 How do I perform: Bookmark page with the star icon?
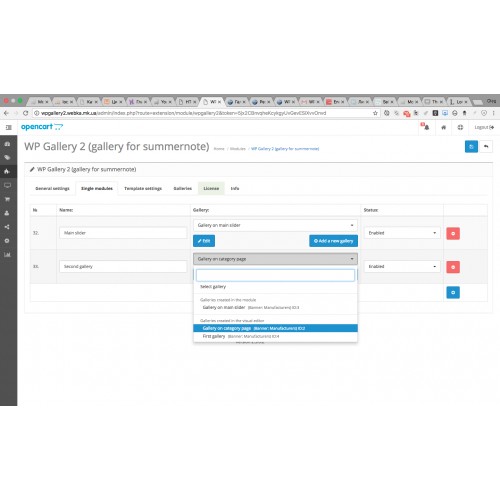click(x=375, y=113)
